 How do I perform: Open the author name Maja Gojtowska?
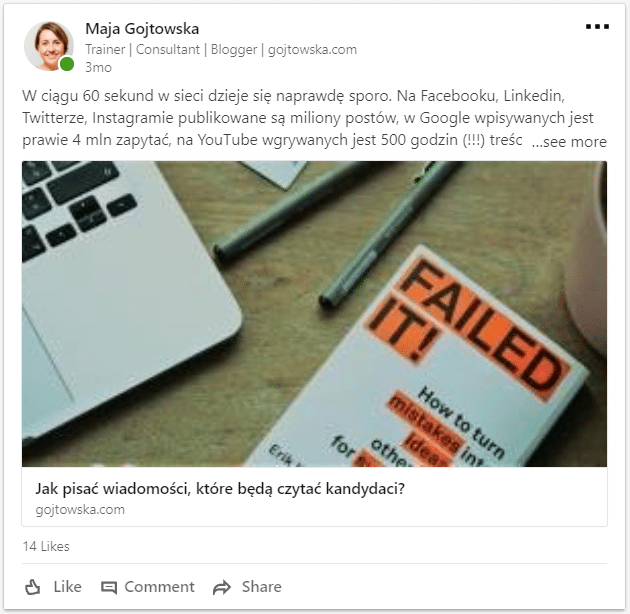click(142, 29)
